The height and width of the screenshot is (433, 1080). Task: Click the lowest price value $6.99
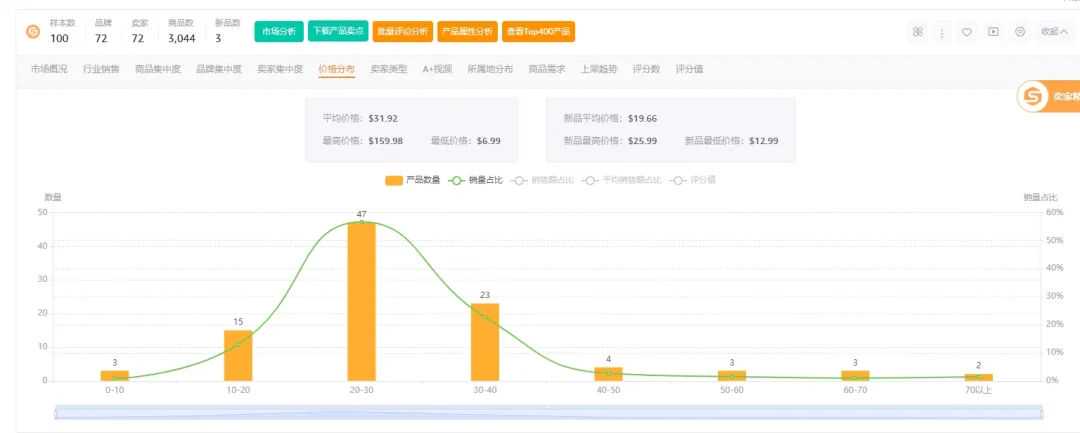coord(488,140)
